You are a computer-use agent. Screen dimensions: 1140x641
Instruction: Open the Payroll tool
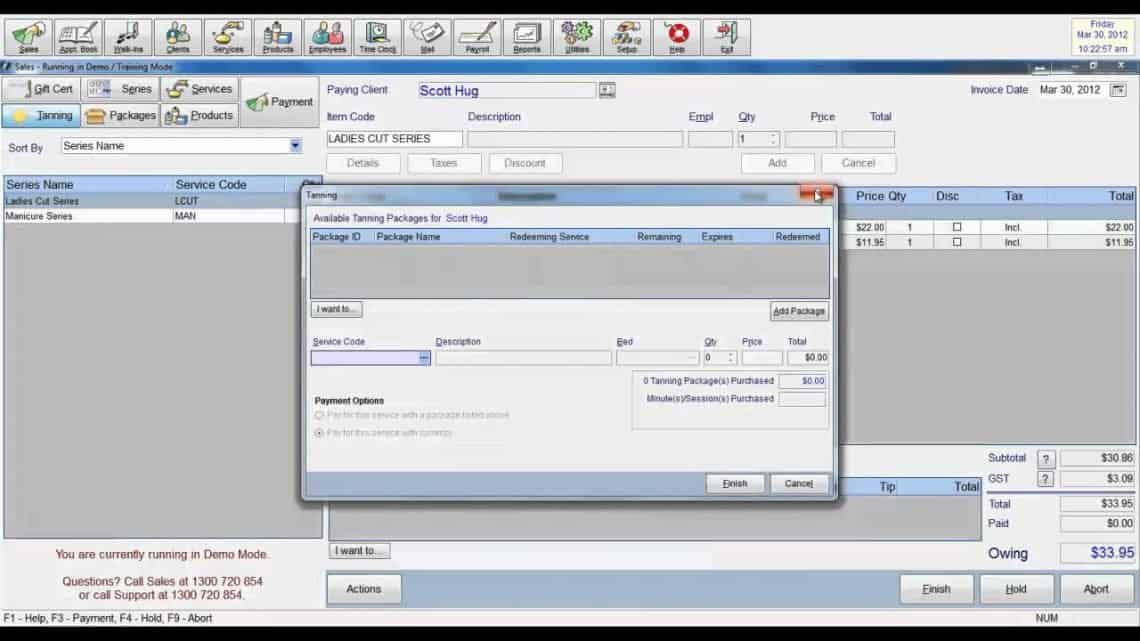click(477, 33)
